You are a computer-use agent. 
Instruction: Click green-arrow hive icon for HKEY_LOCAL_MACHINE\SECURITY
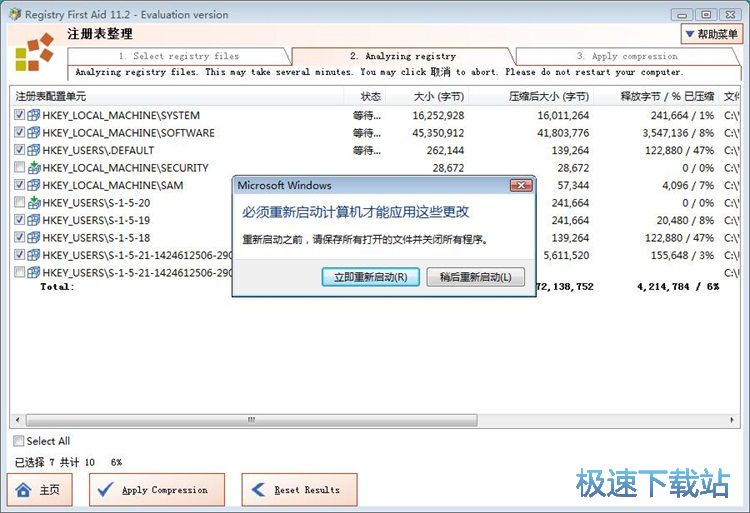pyautogui.click(x=33, y=167)
